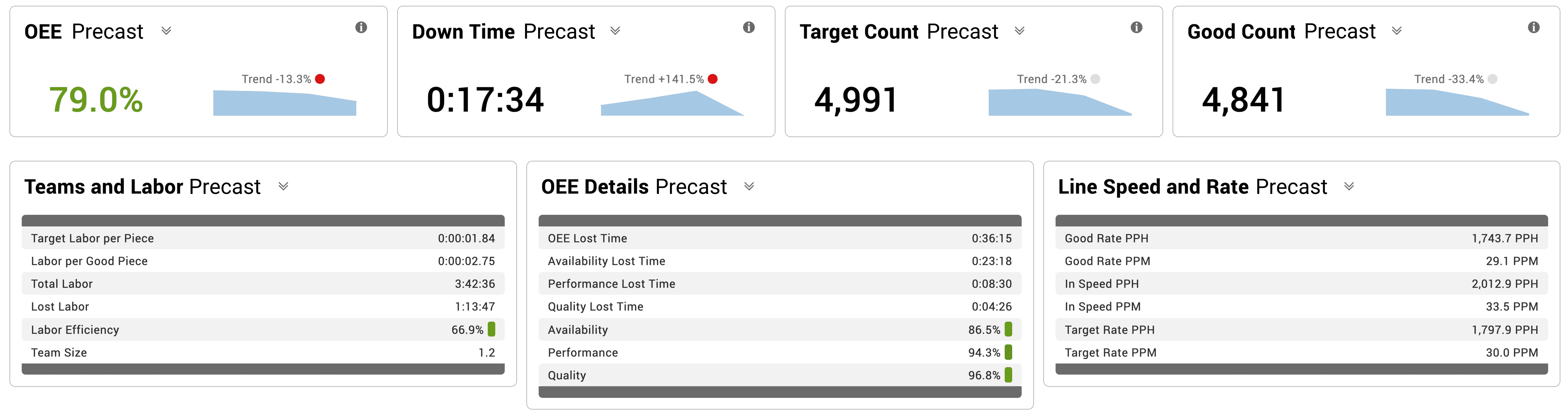Open the Good Count Precast dropdown
This screenshot has width=1568, height=414.
(1397, 31)
